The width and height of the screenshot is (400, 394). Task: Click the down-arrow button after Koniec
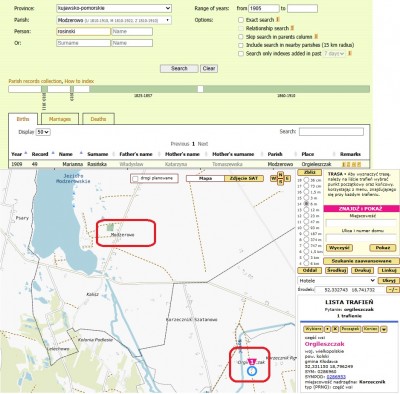(x=384, y=329)
